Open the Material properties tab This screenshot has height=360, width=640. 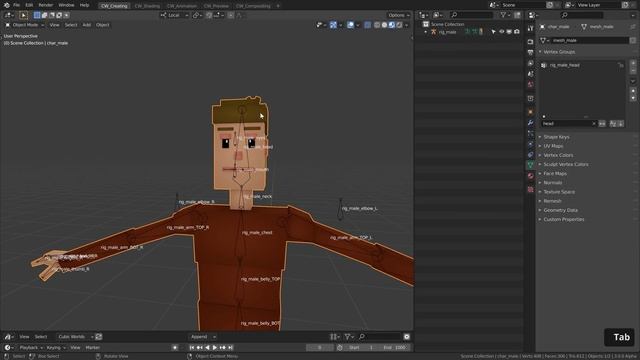[x=530, y=176]
